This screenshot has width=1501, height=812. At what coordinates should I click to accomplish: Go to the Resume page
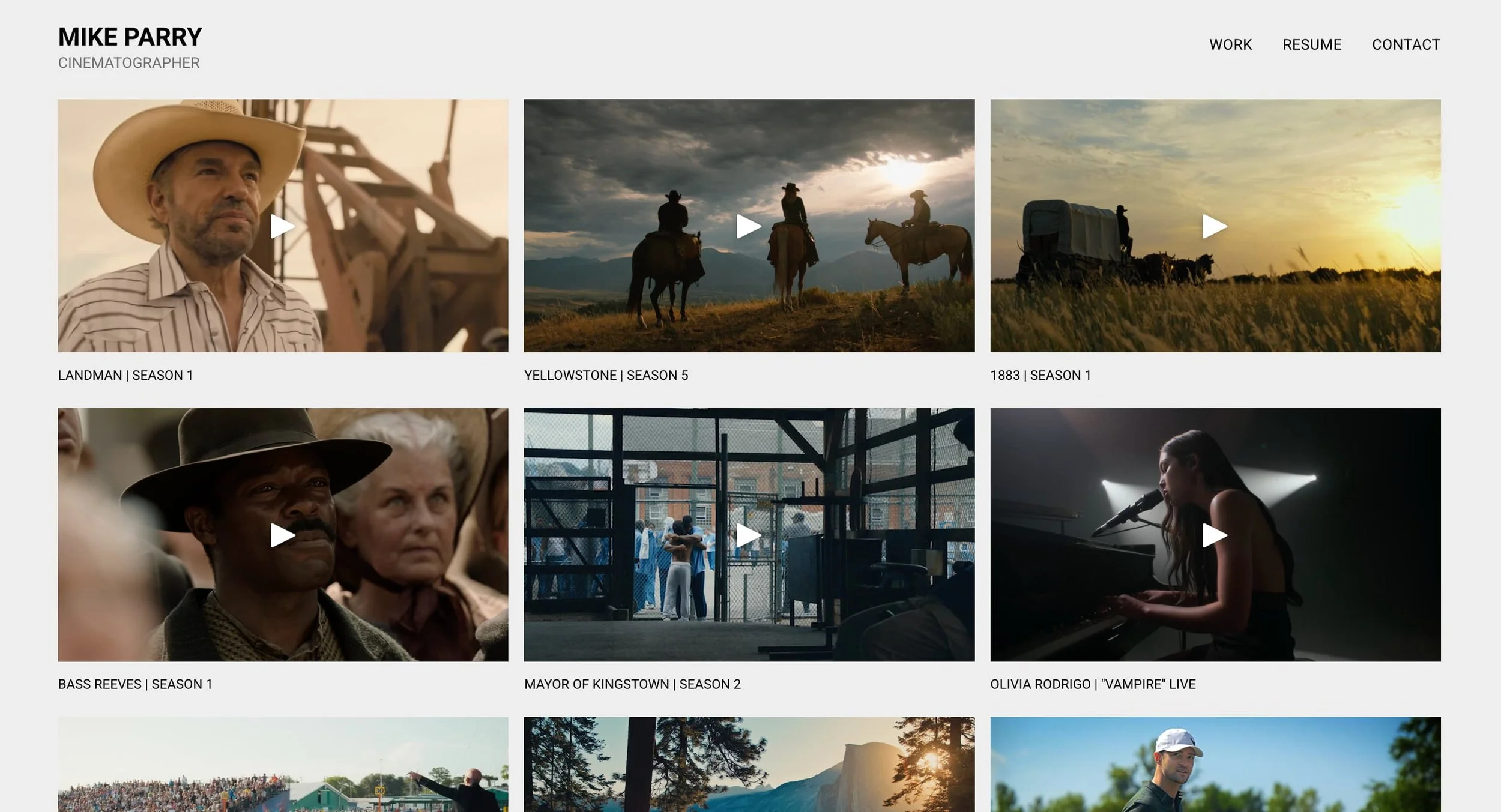click(1312, 45)
